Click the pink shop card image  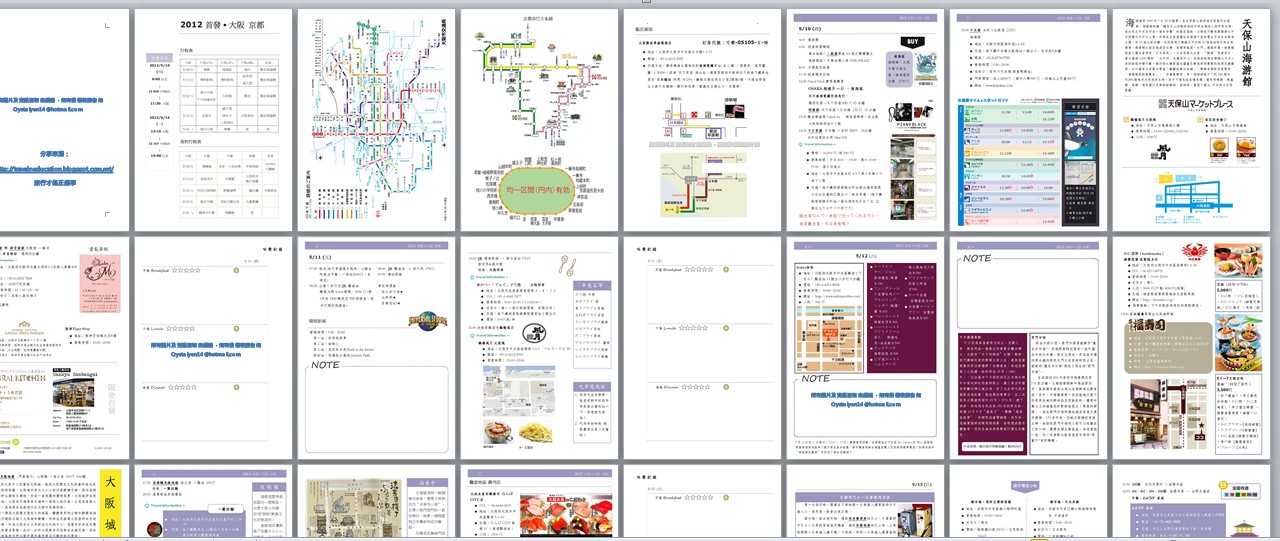point(98,284)
